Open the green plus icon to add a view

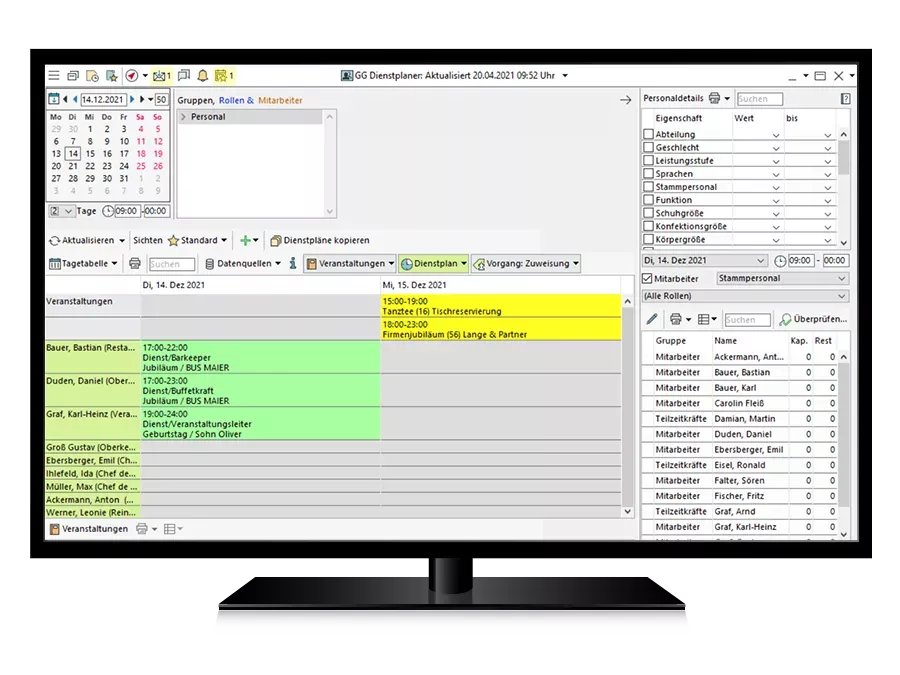point(245,240)
